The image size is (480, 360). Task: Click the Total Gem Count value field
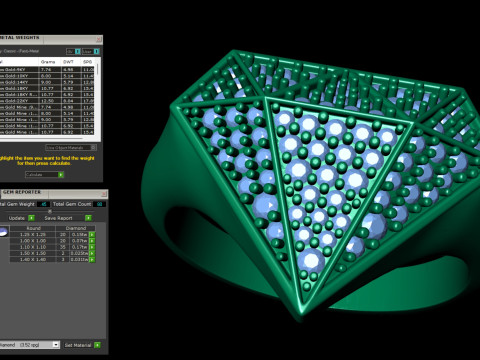click(99, 204)
